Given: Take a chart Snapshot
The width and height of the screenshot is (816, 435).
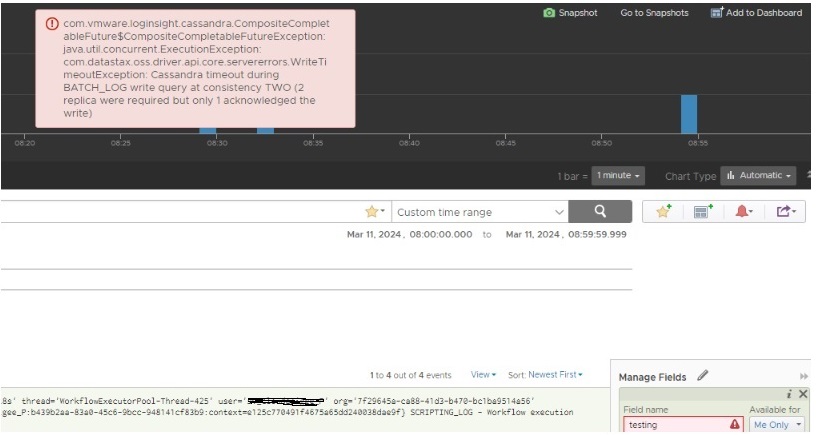Looking at the screenshot, I should [570, 13].
